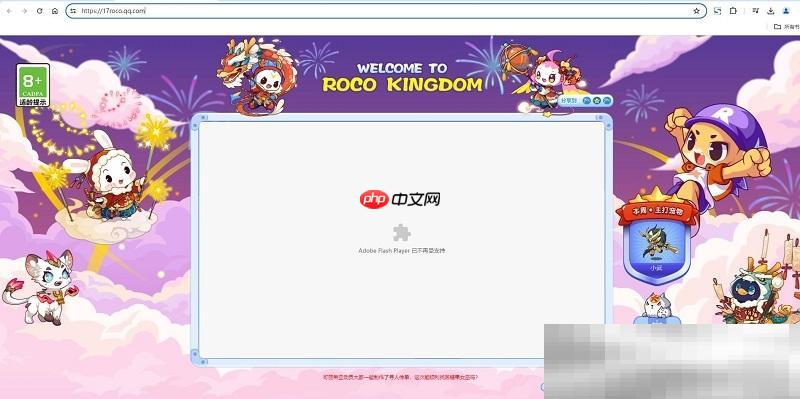This screenshot has height=399, width=800.
Task: Go to the browser home page icon
Action: [55, 11]
